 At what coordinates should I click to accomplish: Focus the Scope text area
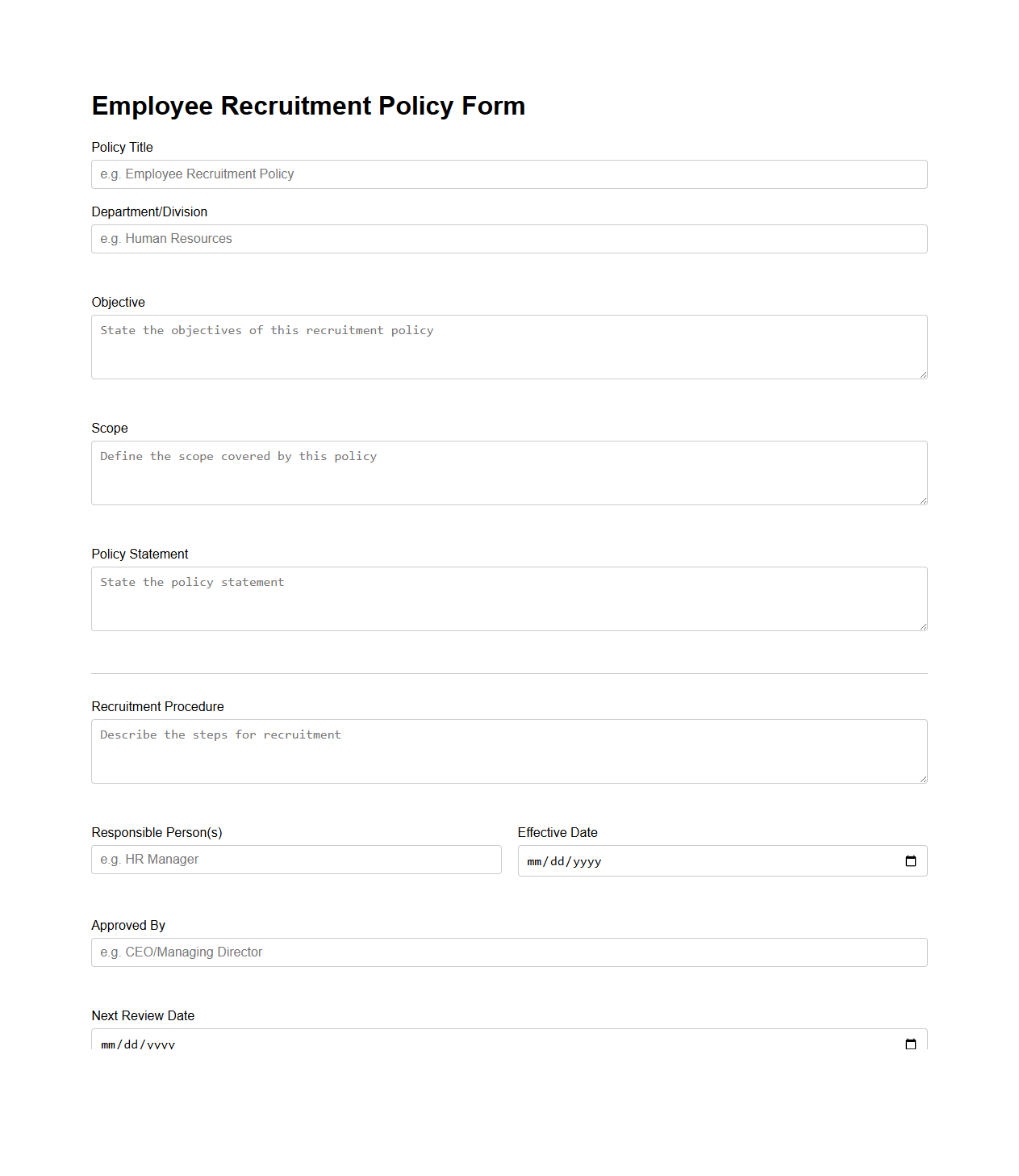508,472
